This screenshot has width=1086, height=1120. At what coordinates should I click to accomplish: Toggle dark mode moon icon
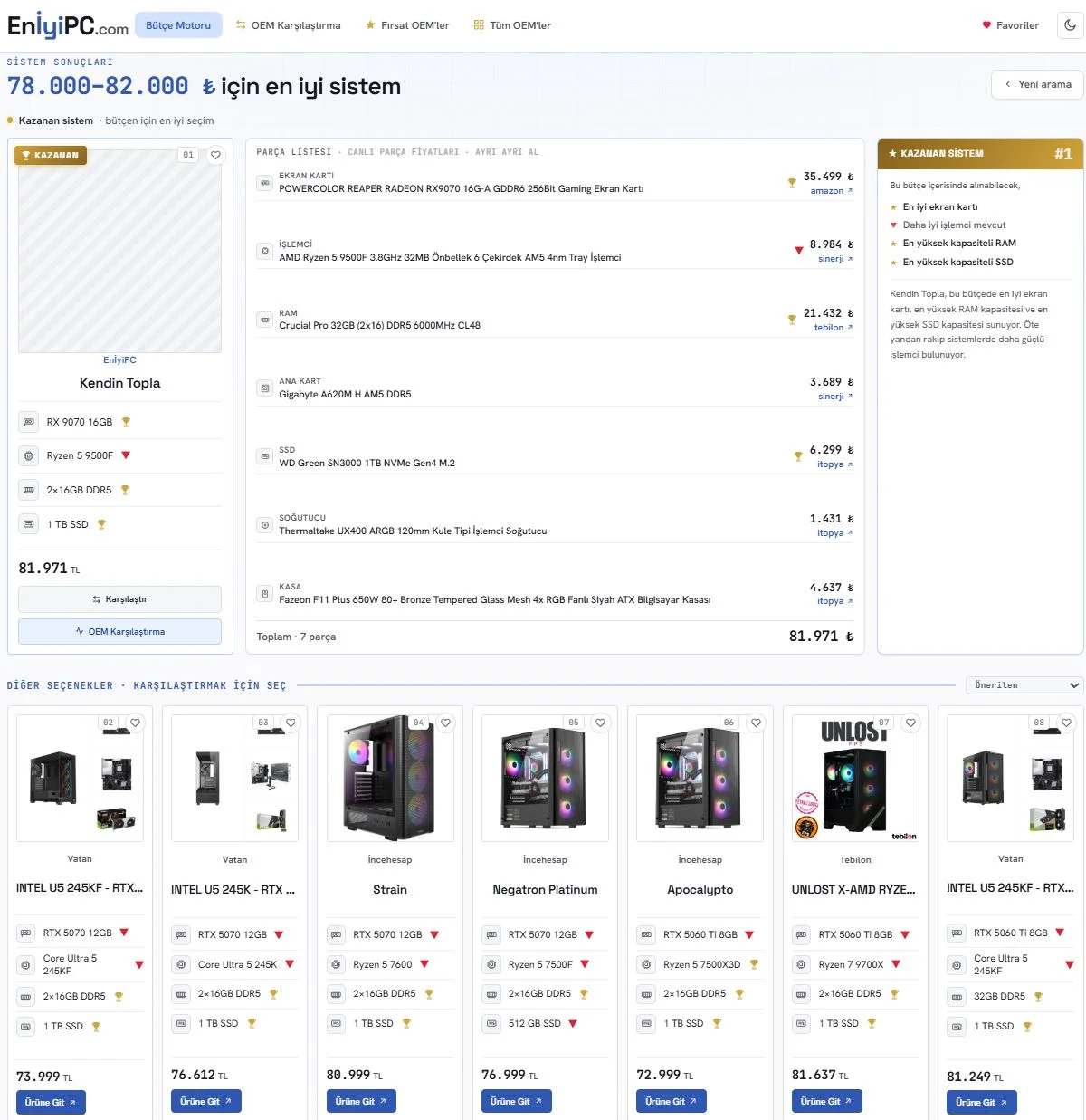tap(1071, 25)
